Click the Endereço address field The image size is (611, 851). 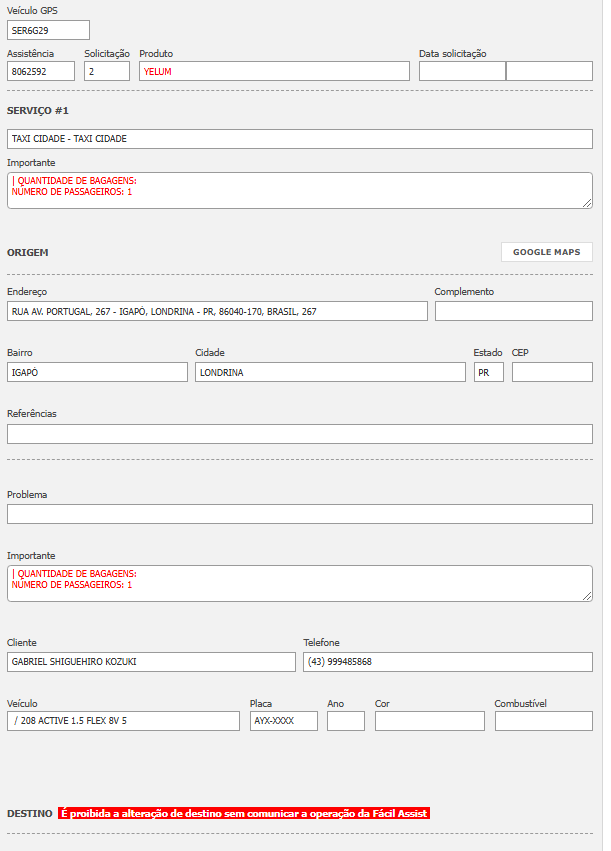pyautogui.click(x=217, y=311)
